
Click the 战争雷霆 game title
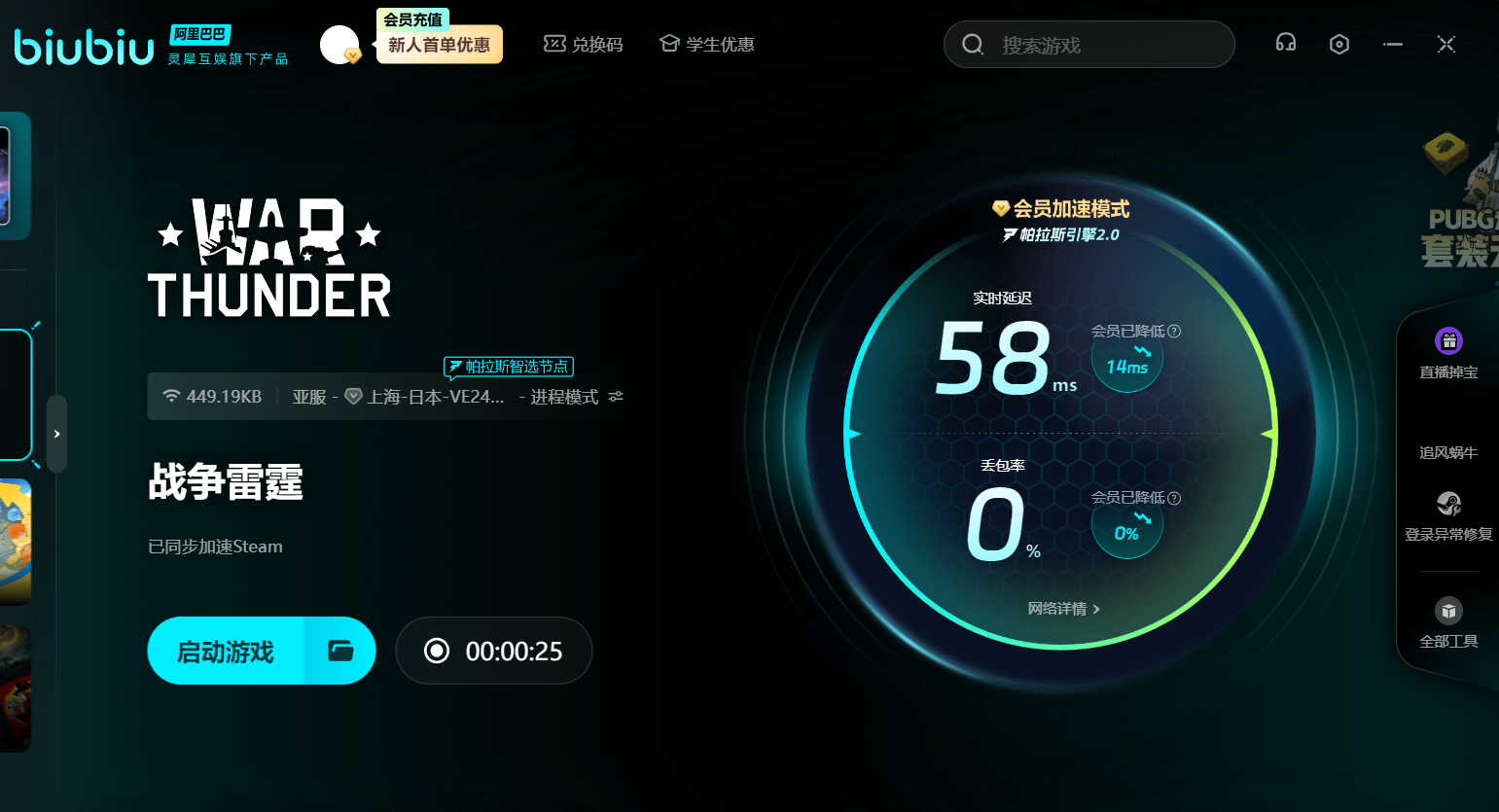coord(226,481)
